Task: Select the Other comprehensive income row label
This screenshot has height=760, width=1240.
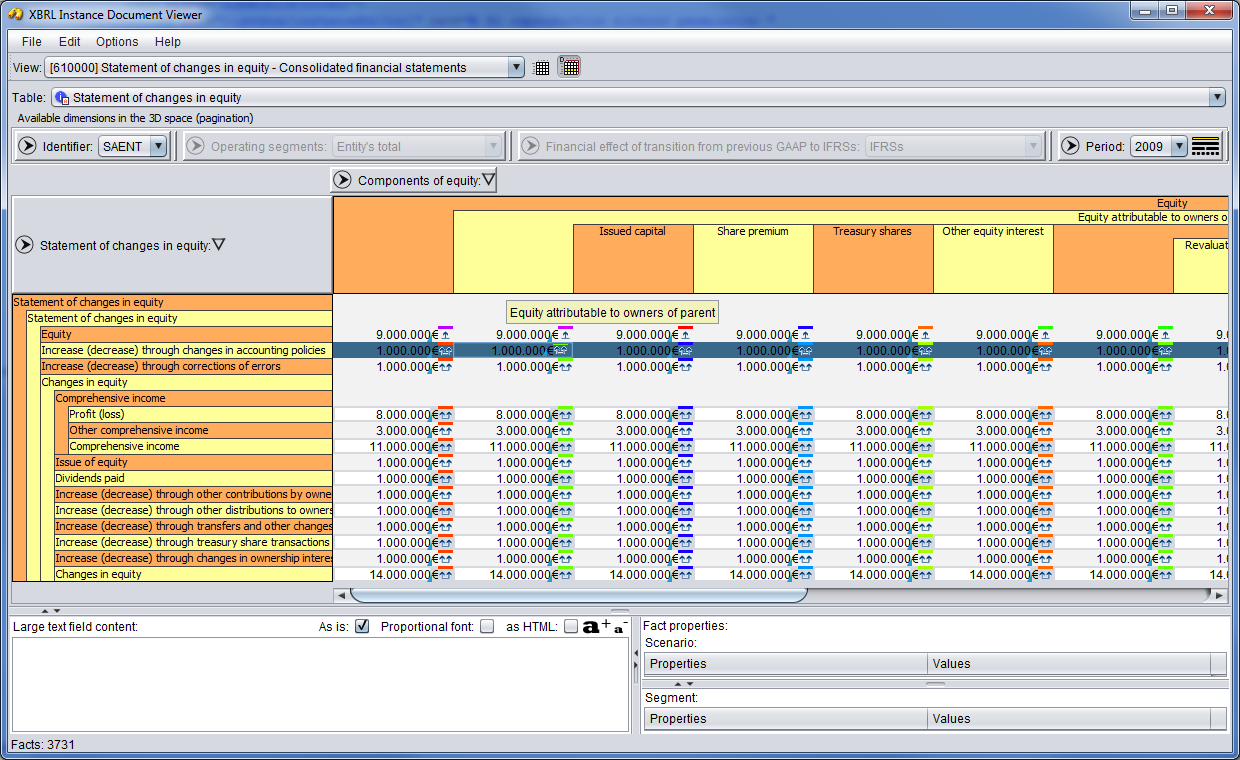Action: pos(200,430)
